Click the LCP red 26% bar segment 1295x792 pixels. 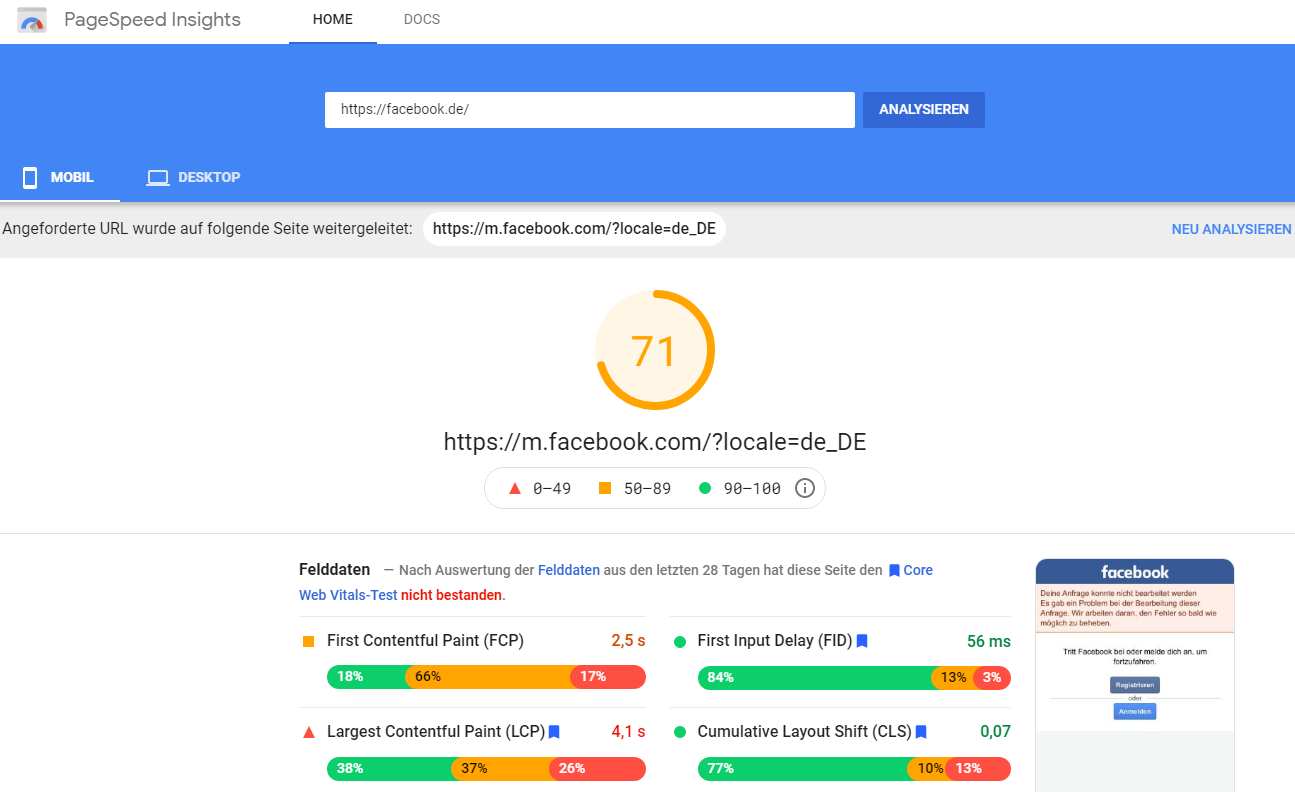coord(598,769)
